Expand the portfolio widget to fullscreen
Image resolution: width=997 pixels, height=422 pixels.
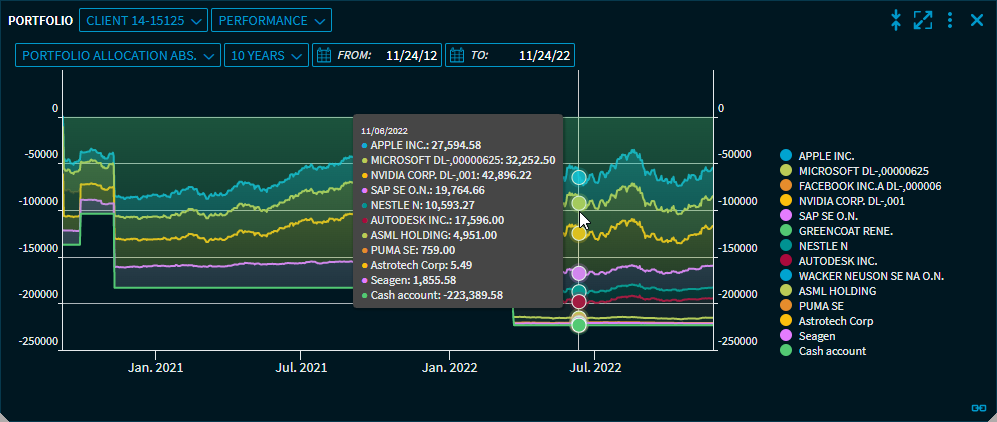click(x=923, y=20)
